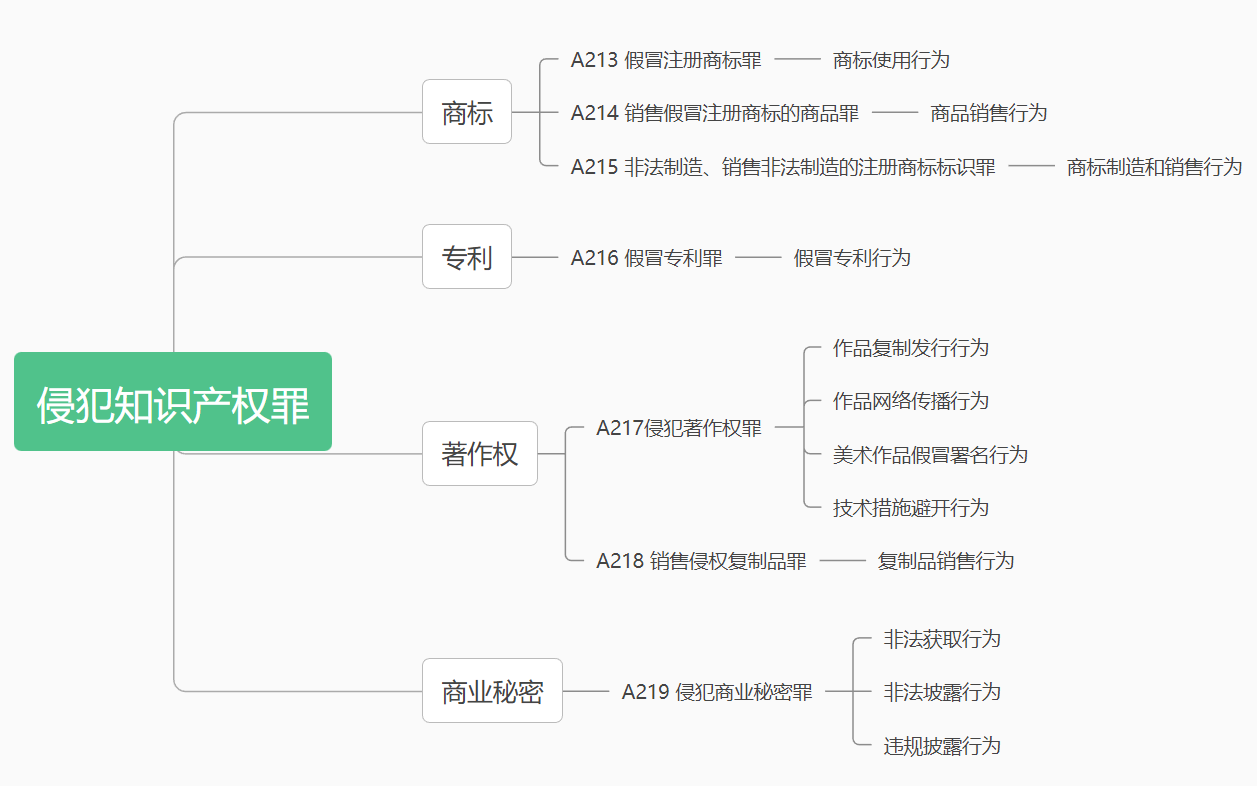The width and height of the screenshot is (1257, 786).
Task: Click the A217侵犯著作权罪 node
Action: 679,428
